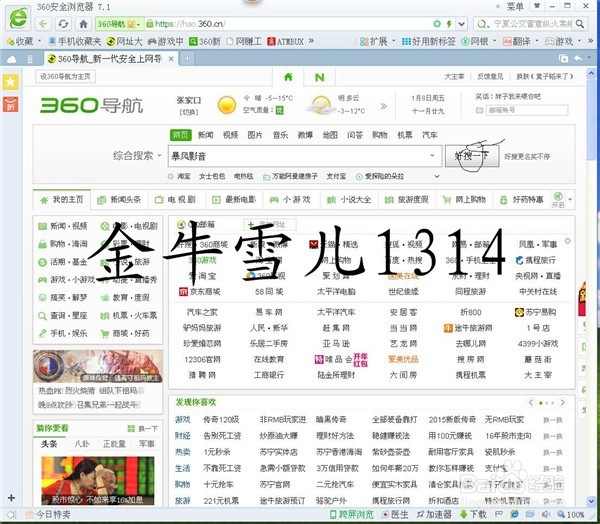Click the search submit button
The height and width of the screenshot is (524, 600).
tap(472, 156)
